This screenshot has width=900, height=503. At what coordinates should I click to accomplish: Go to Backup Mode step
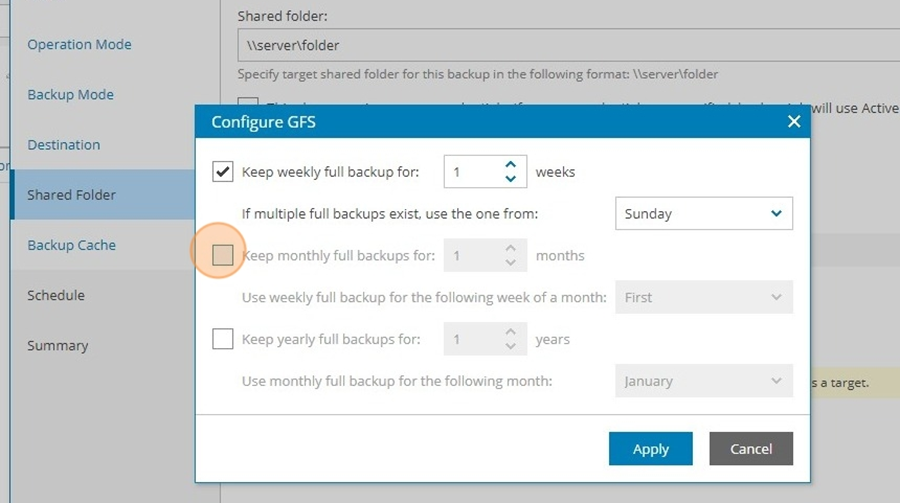pos(71,94)
